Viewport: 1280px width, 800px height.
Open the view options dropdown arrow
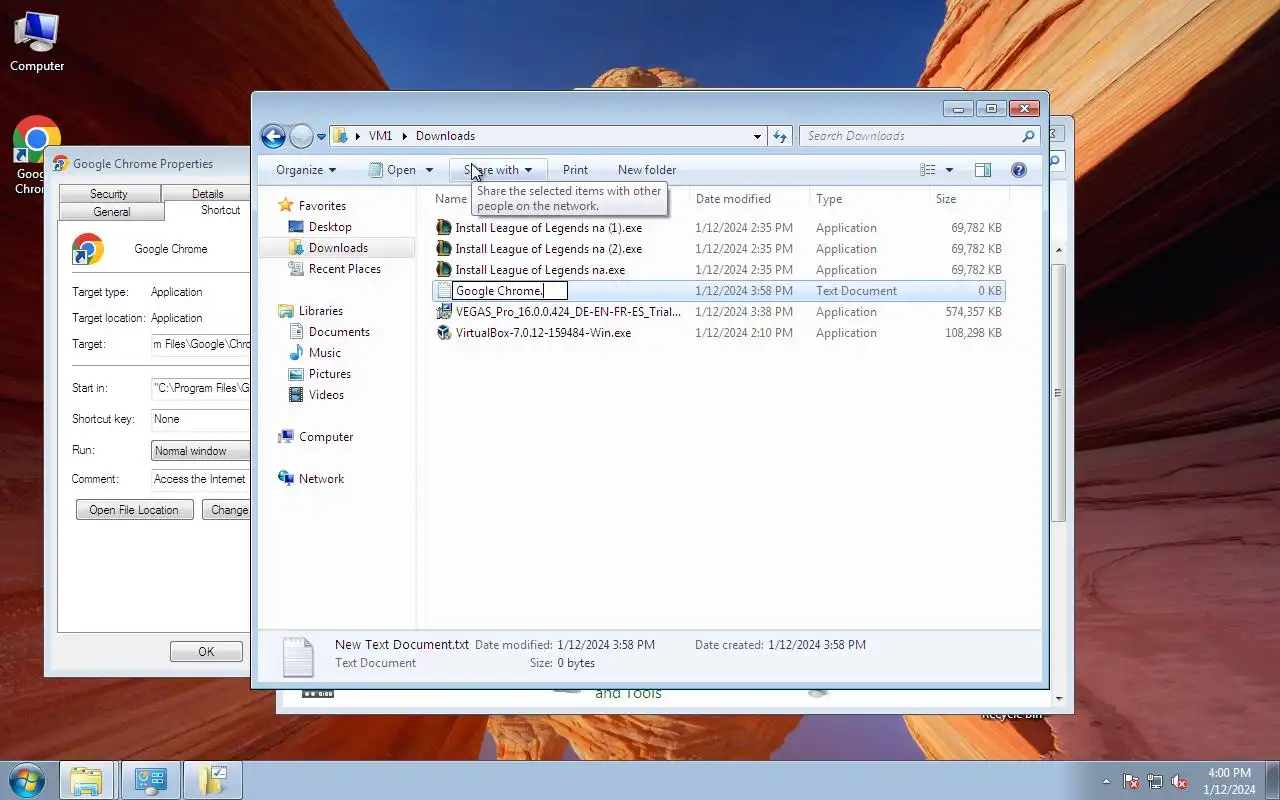(x=949, y=170)
